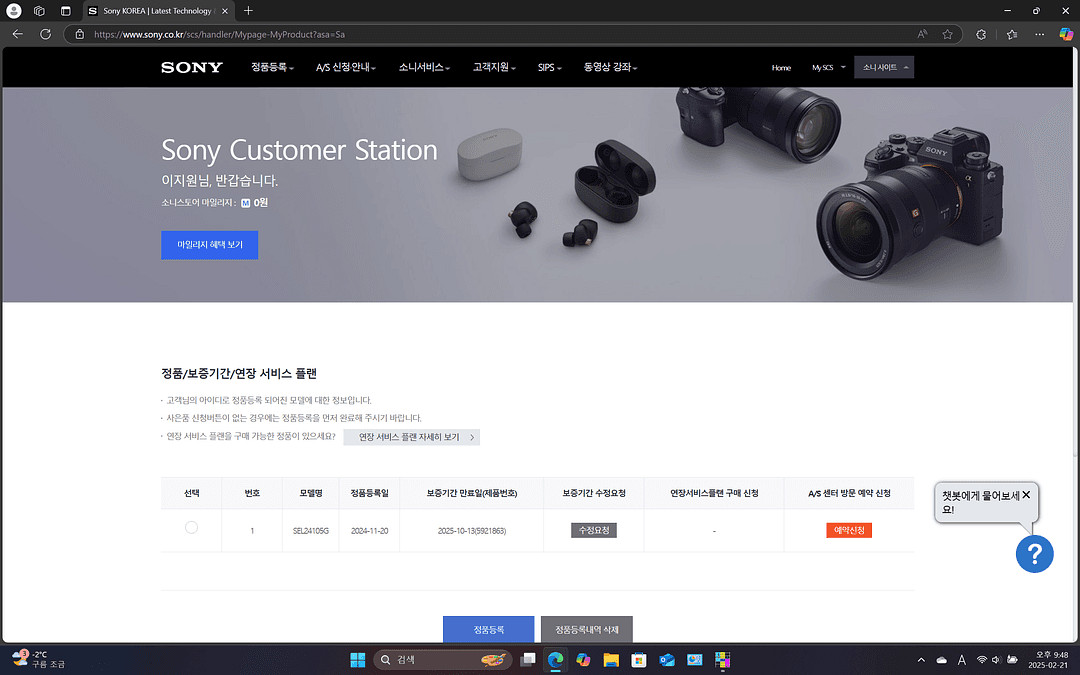Refresh the current page
The image size is (1080, 675).
click(x=45, y=34)
